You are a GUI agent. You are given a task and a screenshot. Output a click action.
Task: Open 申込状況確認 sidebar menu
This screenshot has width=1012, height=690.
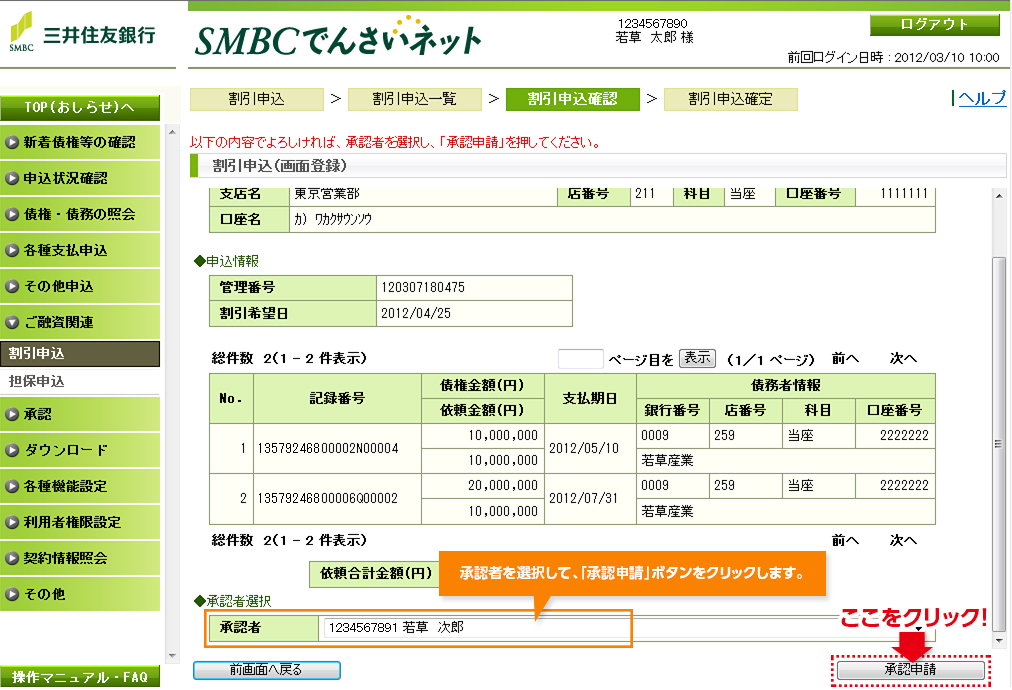click(80, 178)
